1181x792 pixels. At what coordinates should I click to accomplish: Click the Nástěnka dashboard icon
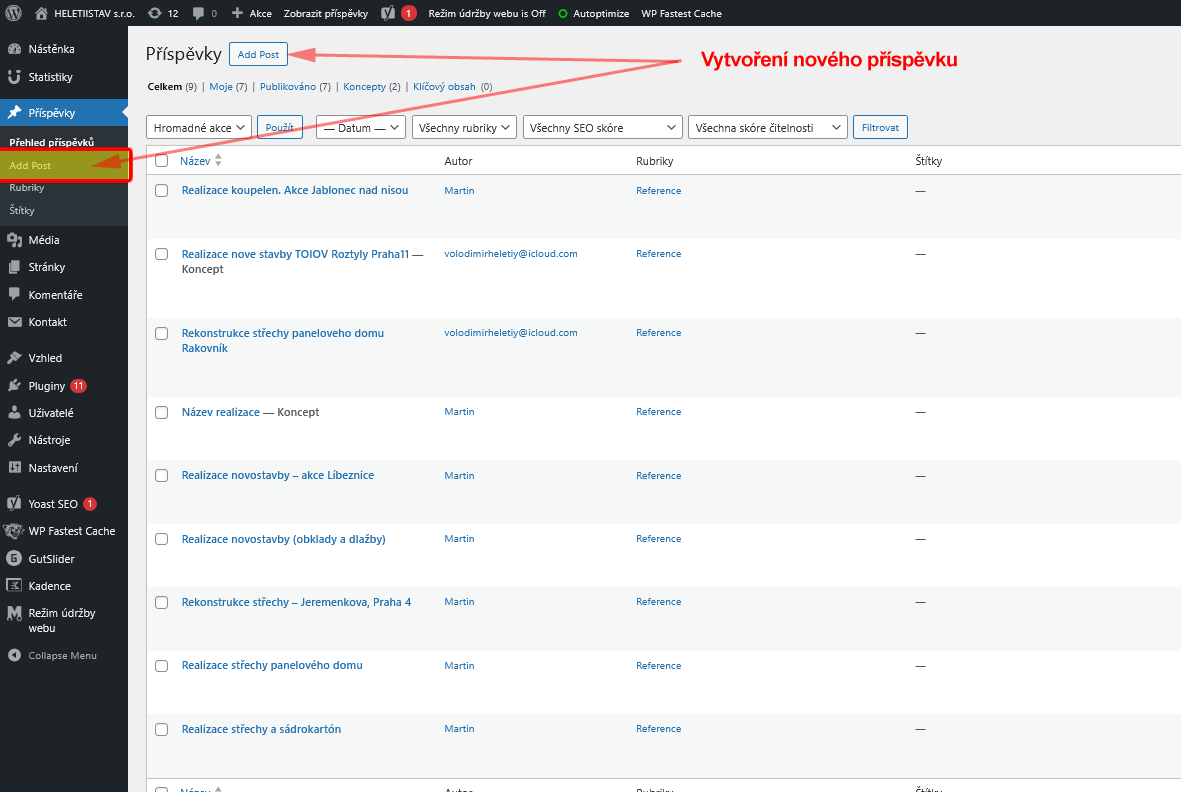pyautogui.click(x=14, y=49)
